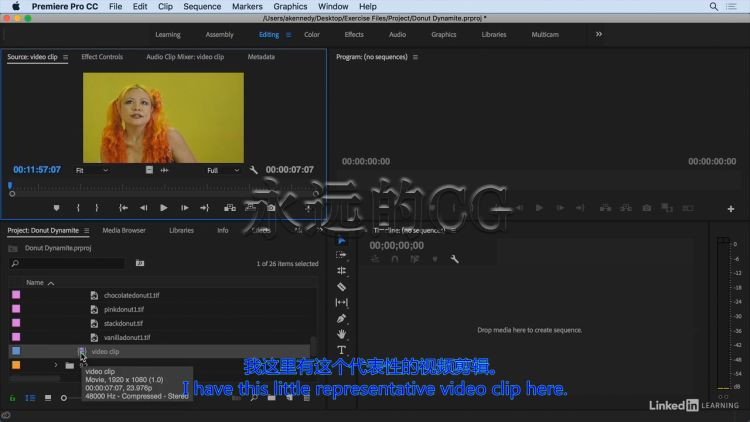Switch to Effect Controls tab
This screenshot has height=422, width=750.
[x=102, y=57]
